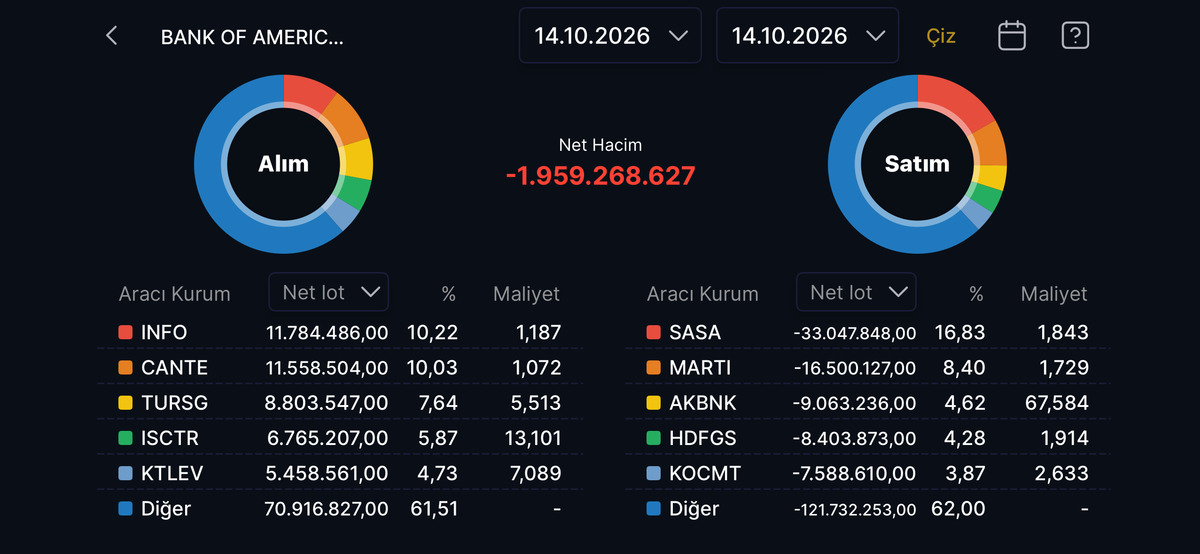Go back using the left arrow icon
Screen dimensions: 1200x554
click(112, 36)
